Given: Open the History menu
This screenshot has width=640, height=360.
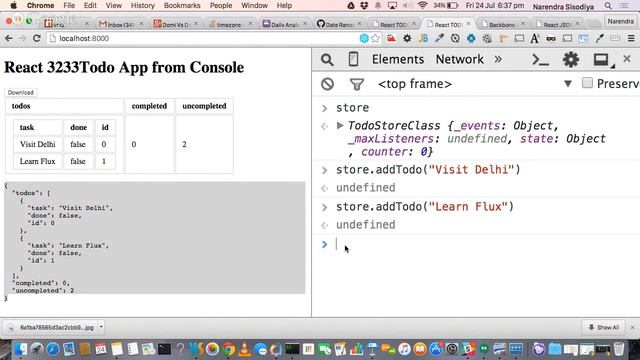Looking at the screenshot, I should coord(142,5).
